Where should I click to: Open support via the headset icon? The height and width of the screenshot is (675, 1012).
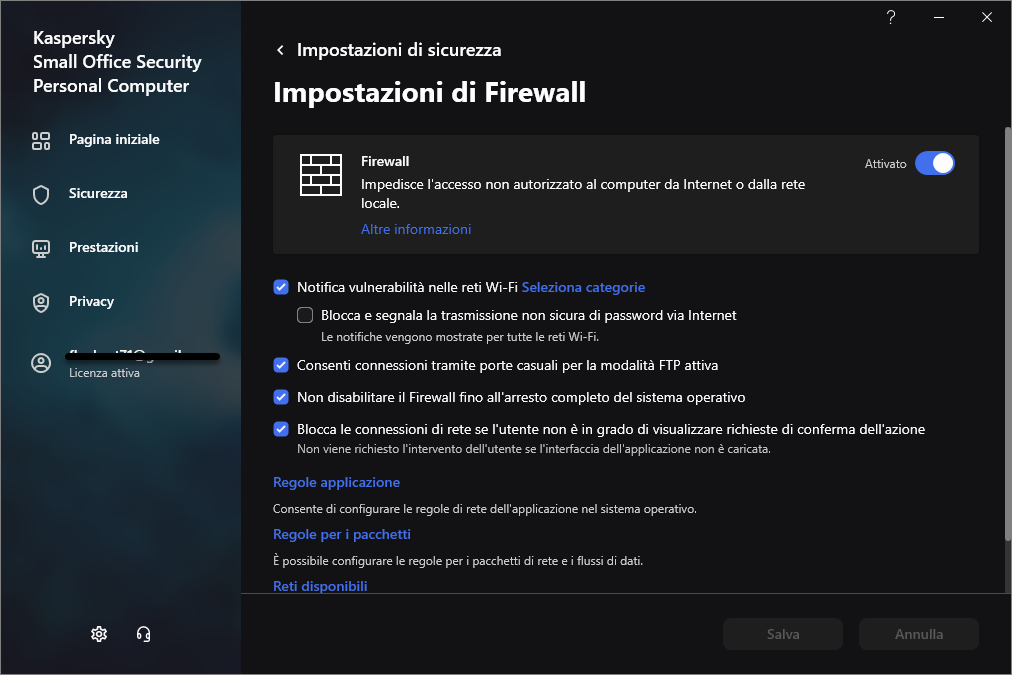[143, 633]
